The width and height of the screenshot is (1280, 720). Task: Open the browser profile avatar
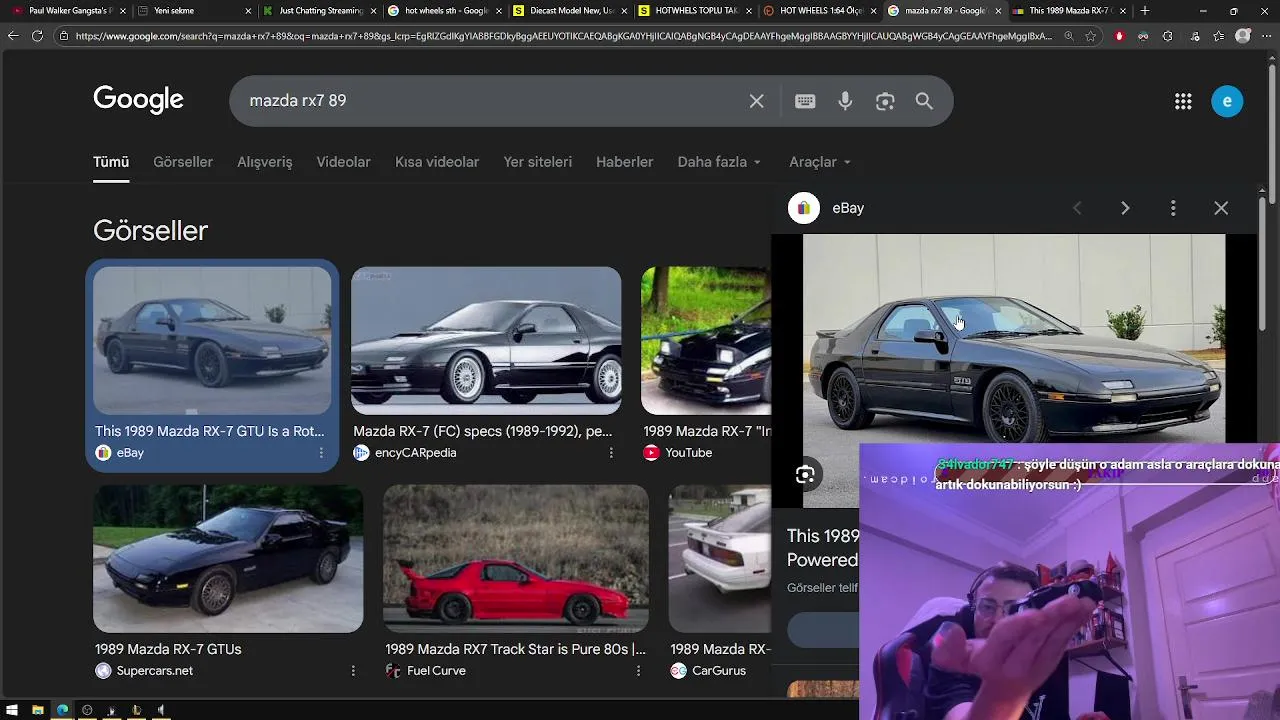tap(1242, 36)
